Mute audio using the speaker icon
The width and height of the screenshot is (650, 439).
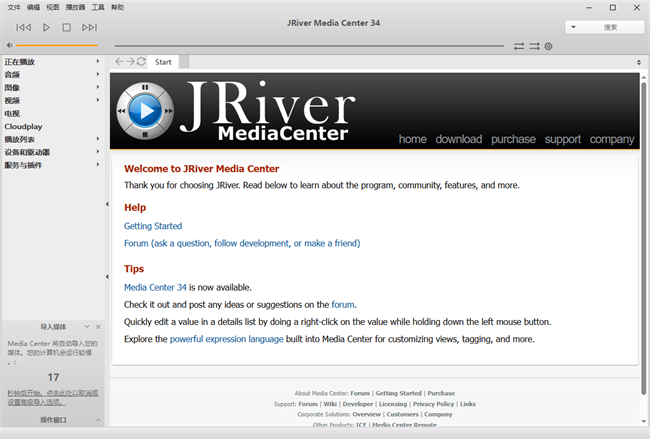point(9,45)
